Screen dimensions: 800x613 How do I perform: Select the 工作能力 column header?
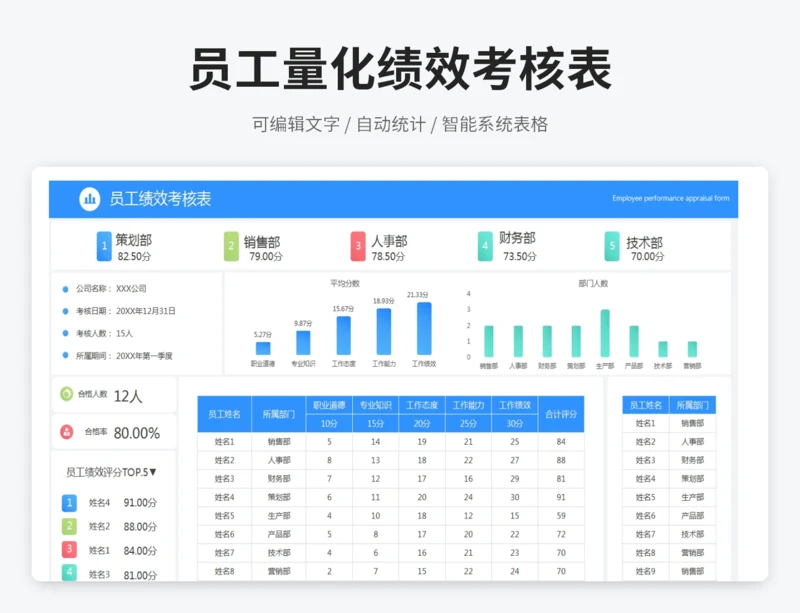point(468,405)
